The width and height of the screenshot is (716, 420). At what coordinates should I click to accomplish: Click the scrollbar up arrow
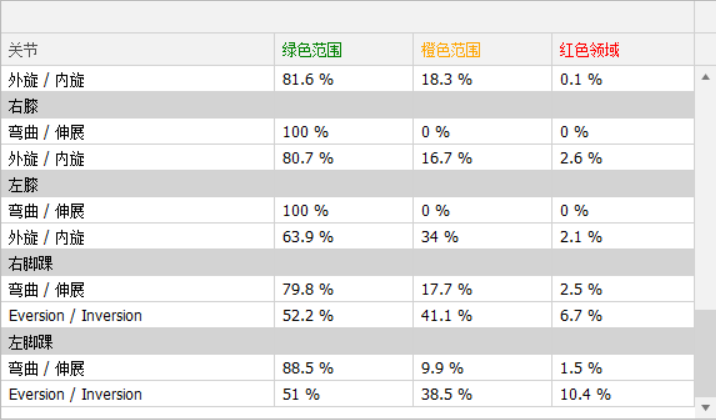pyautogui.click(x=705, y=77)
